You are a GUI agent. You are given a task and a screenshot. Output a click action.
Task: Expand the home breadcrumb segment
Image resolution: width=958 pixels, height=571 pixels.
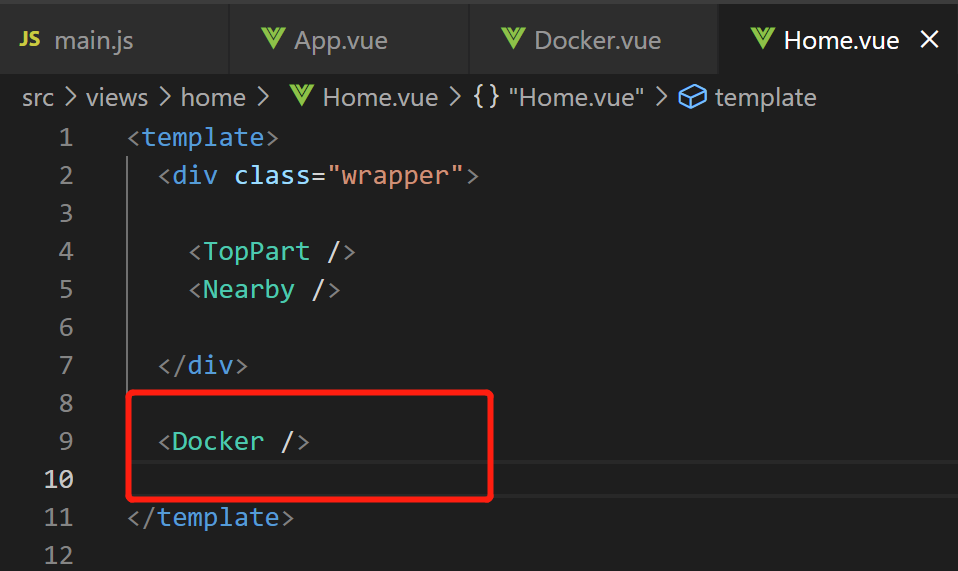coord(213,97)
